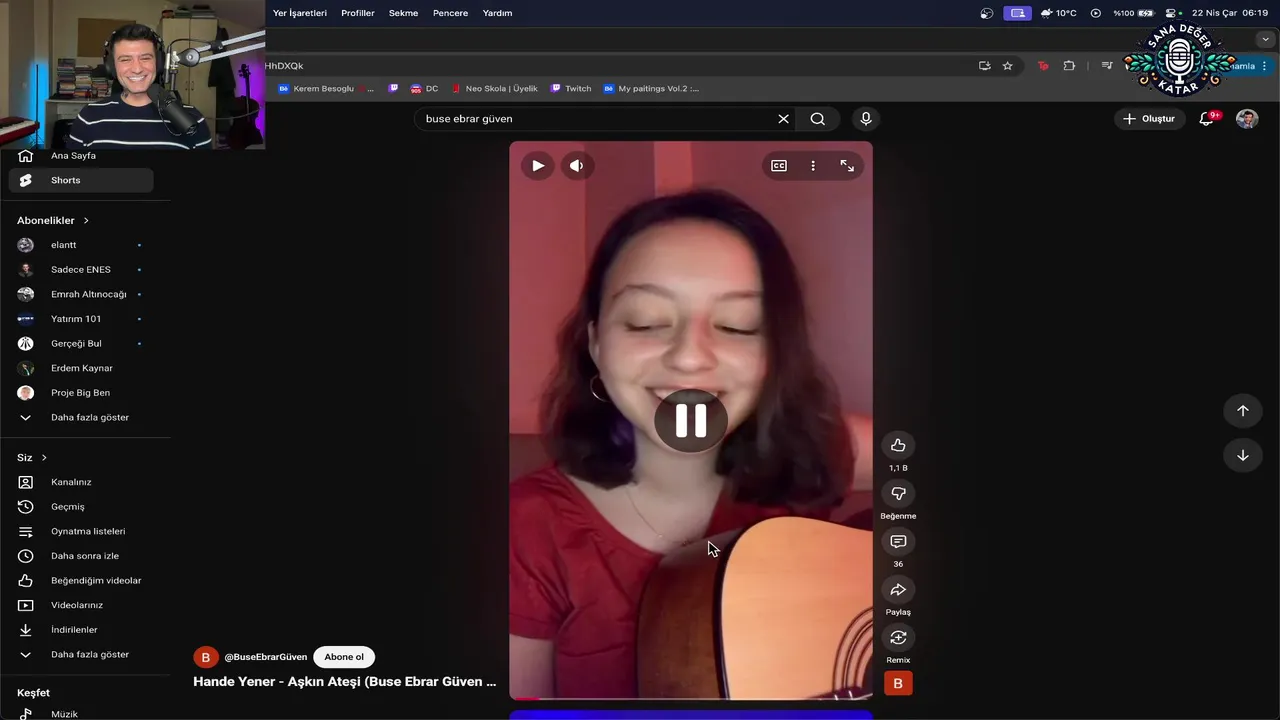Viewport: 1280px width, 720px height.
Task: Open the browser extensions puzzle icon
Action: coord(1069,66)
